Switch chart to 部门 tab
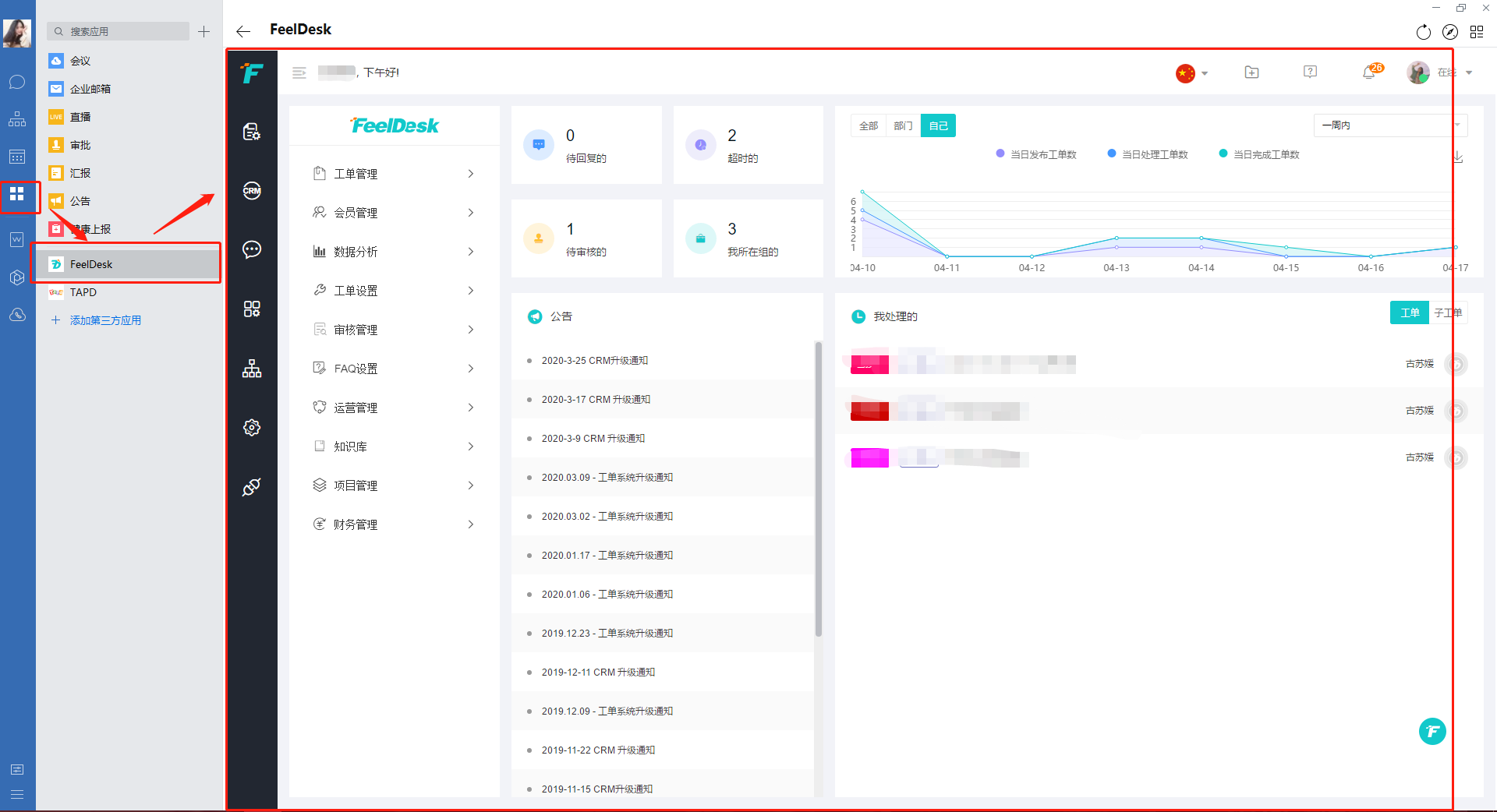1497x812 pixels. click(903, 125)
